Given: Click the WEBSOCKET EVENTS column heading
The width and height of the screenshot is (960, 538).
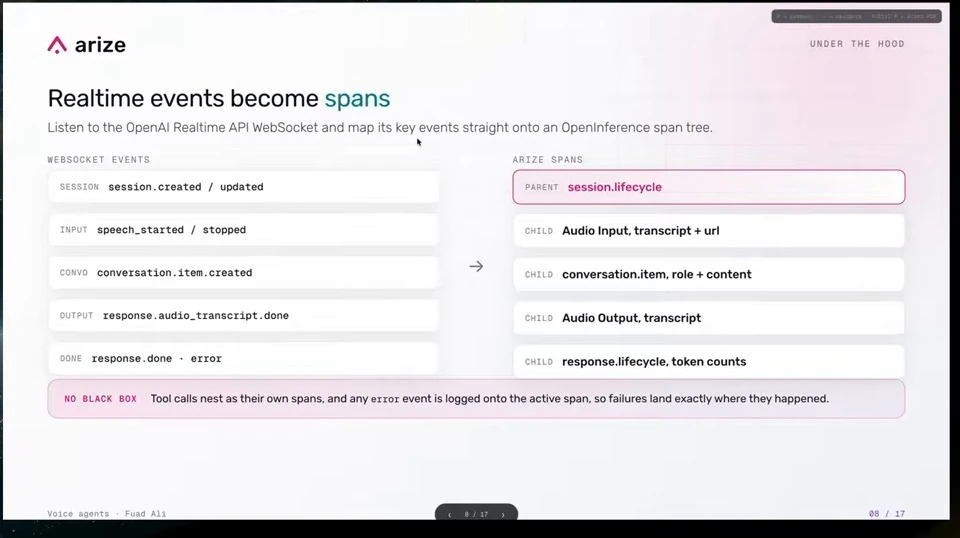Looking at the screenshot, I should point(99,159).
